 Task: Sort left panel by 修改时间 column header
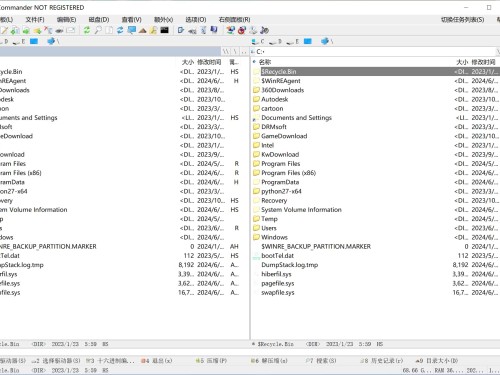[x=209, y=62]
